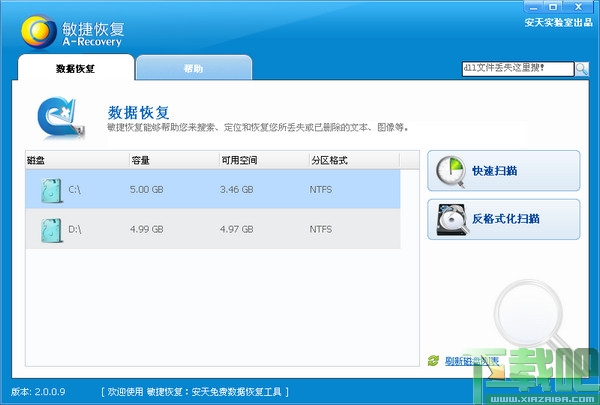
Task: Click the 3.46 GB free space value
Action: [236, 189]
